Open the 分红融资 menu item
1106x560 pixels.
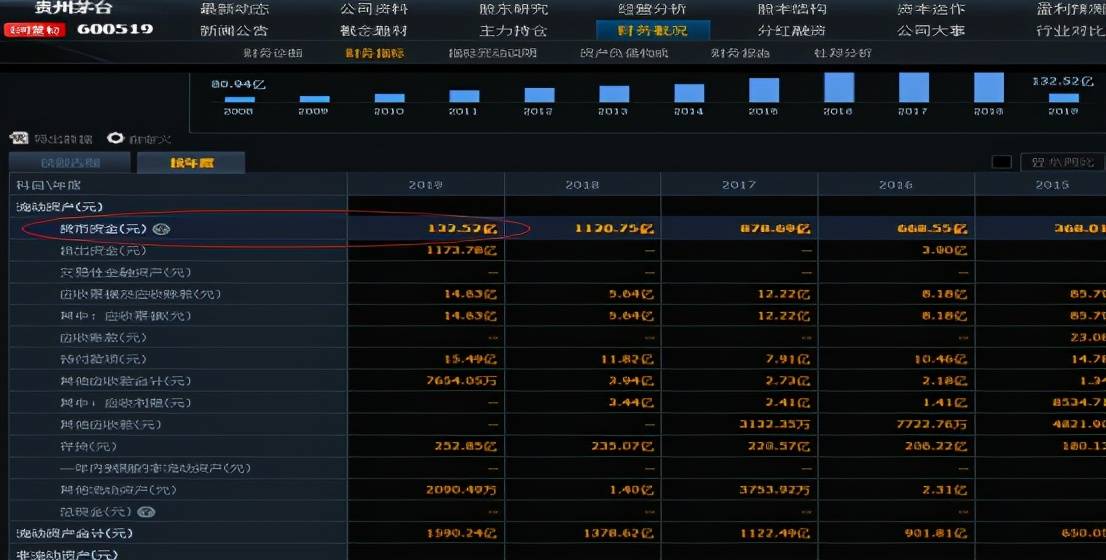click(791, 30)
